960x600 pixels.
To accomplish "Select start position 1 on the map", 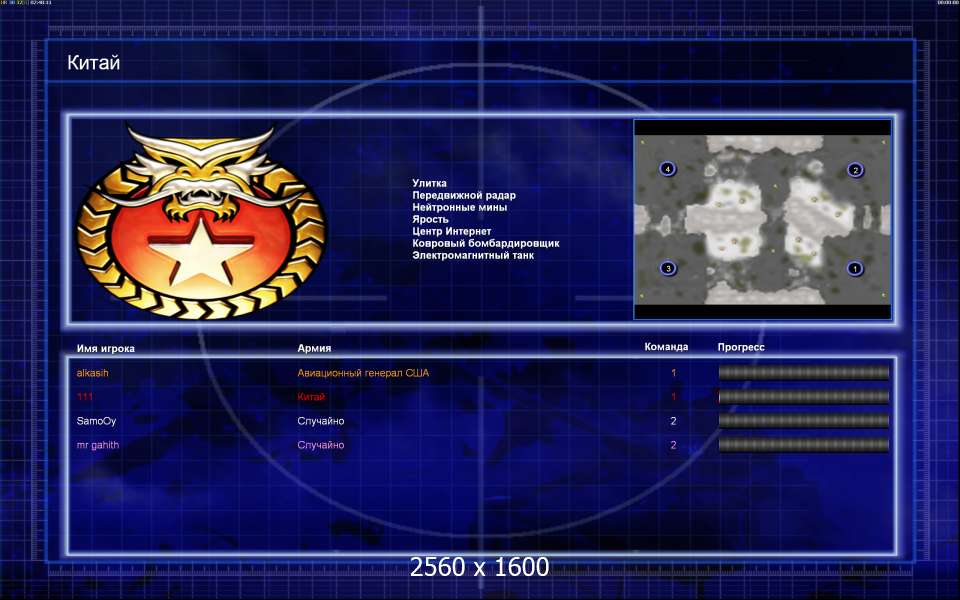I will (855, 268).
